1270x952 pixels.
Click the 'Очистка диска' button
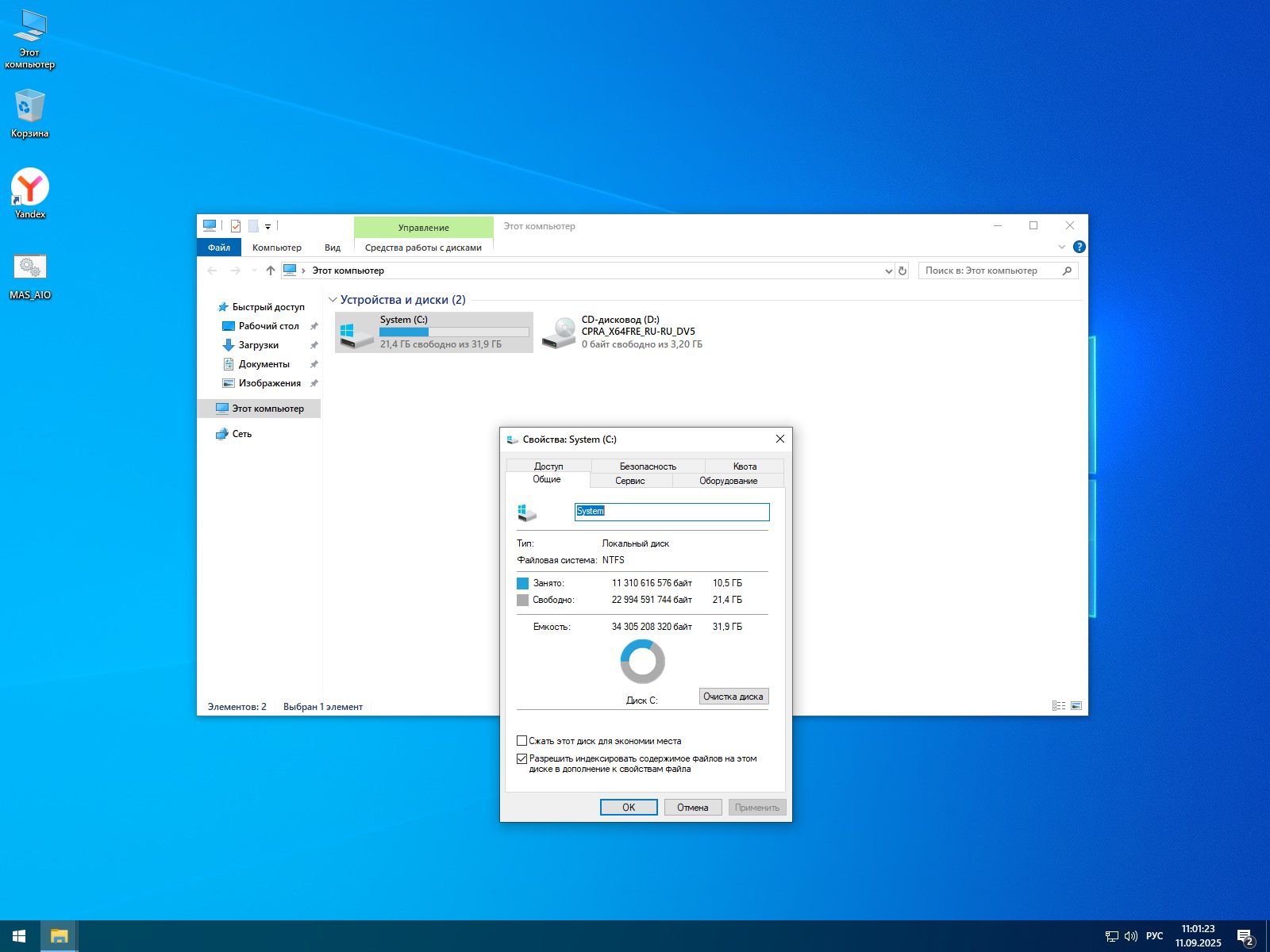tap(733, 697)
